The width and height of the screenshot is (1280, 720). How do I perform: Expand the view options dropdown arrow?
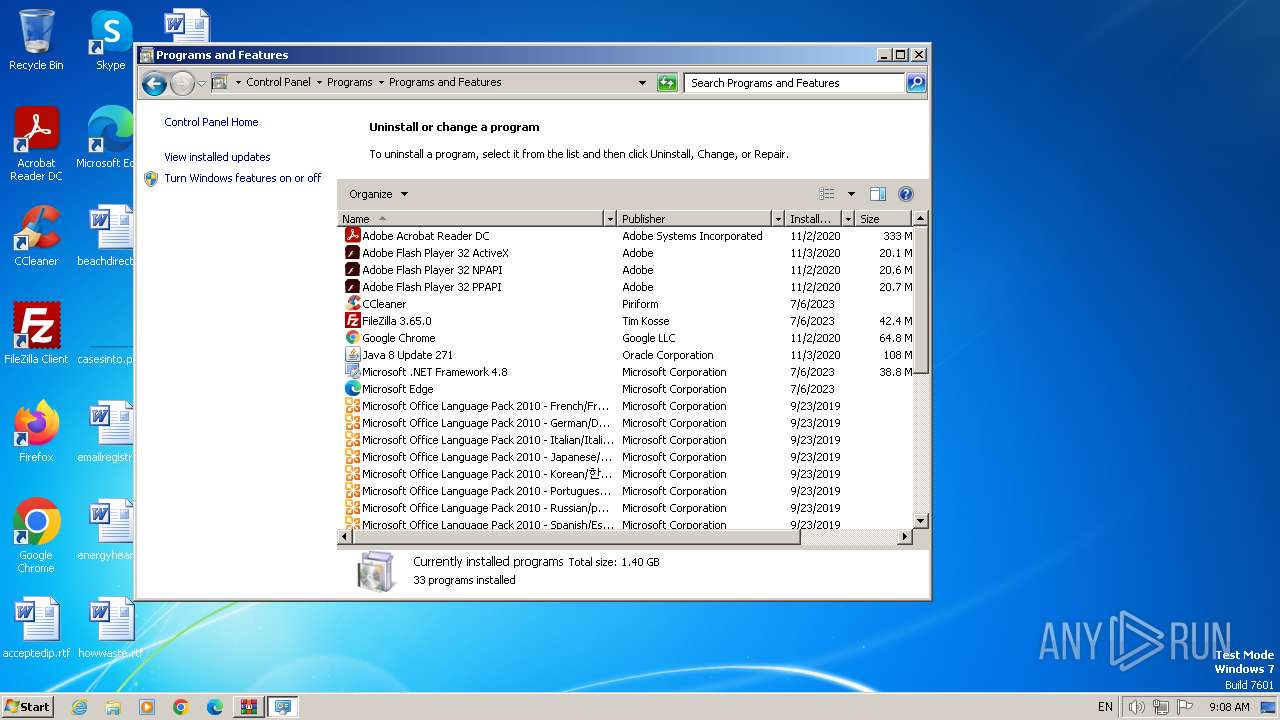click(x=851, y=194)
